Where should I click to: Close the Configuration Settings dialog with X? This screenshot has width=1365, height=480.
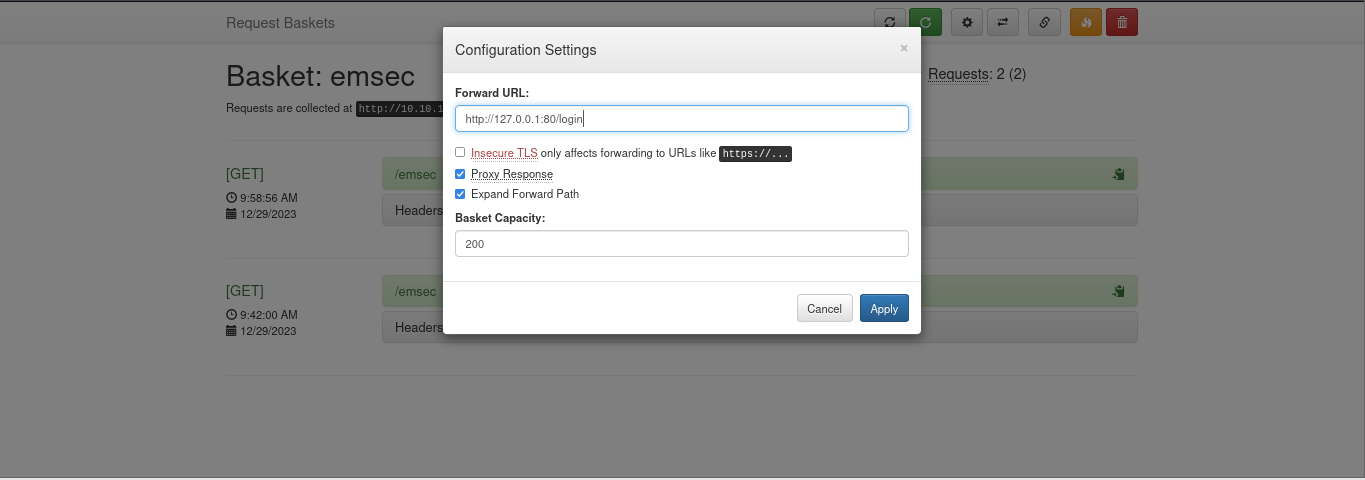(x=904, y=48)
